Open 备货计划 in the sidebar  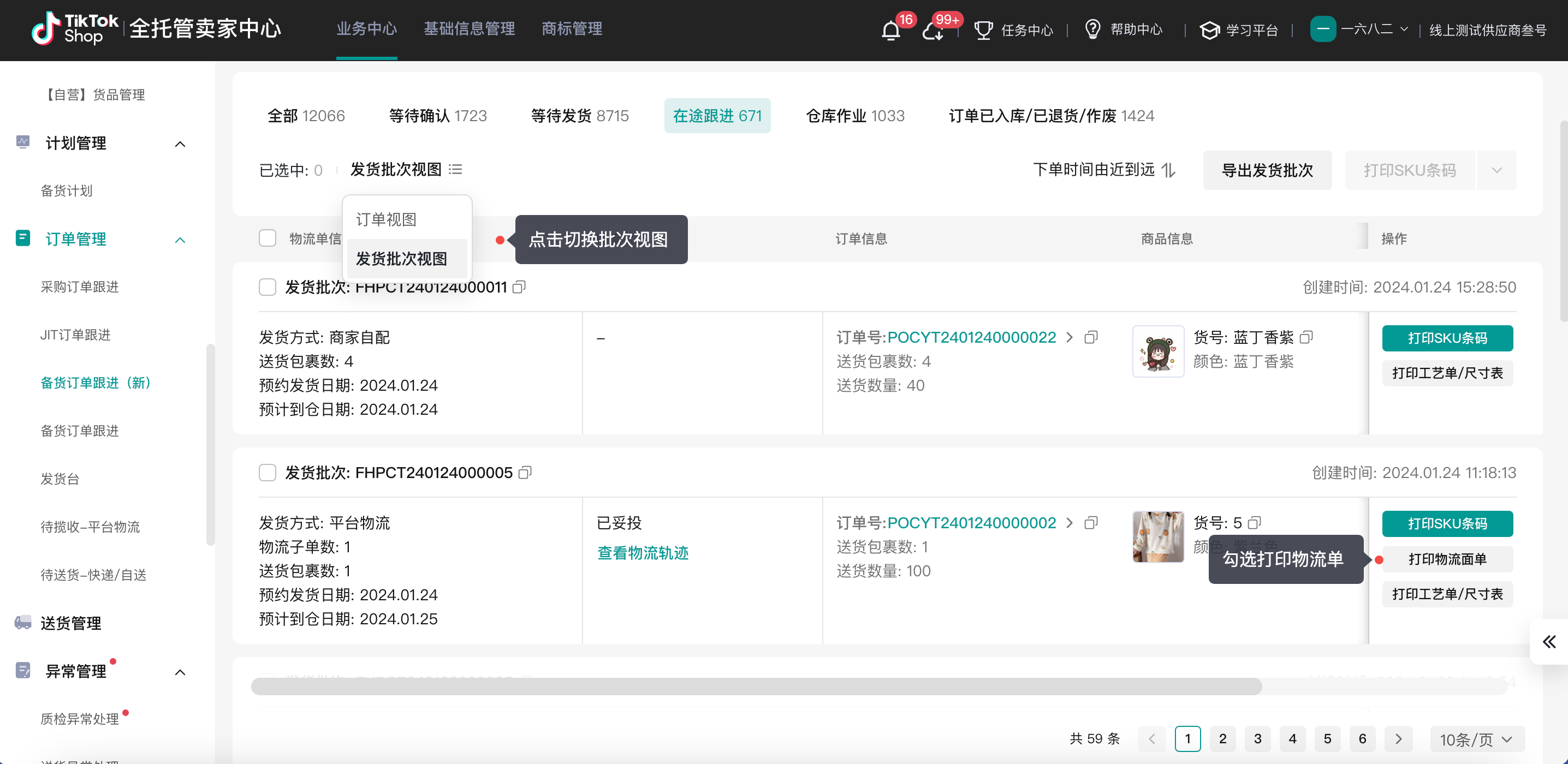[x=67, y=190]
